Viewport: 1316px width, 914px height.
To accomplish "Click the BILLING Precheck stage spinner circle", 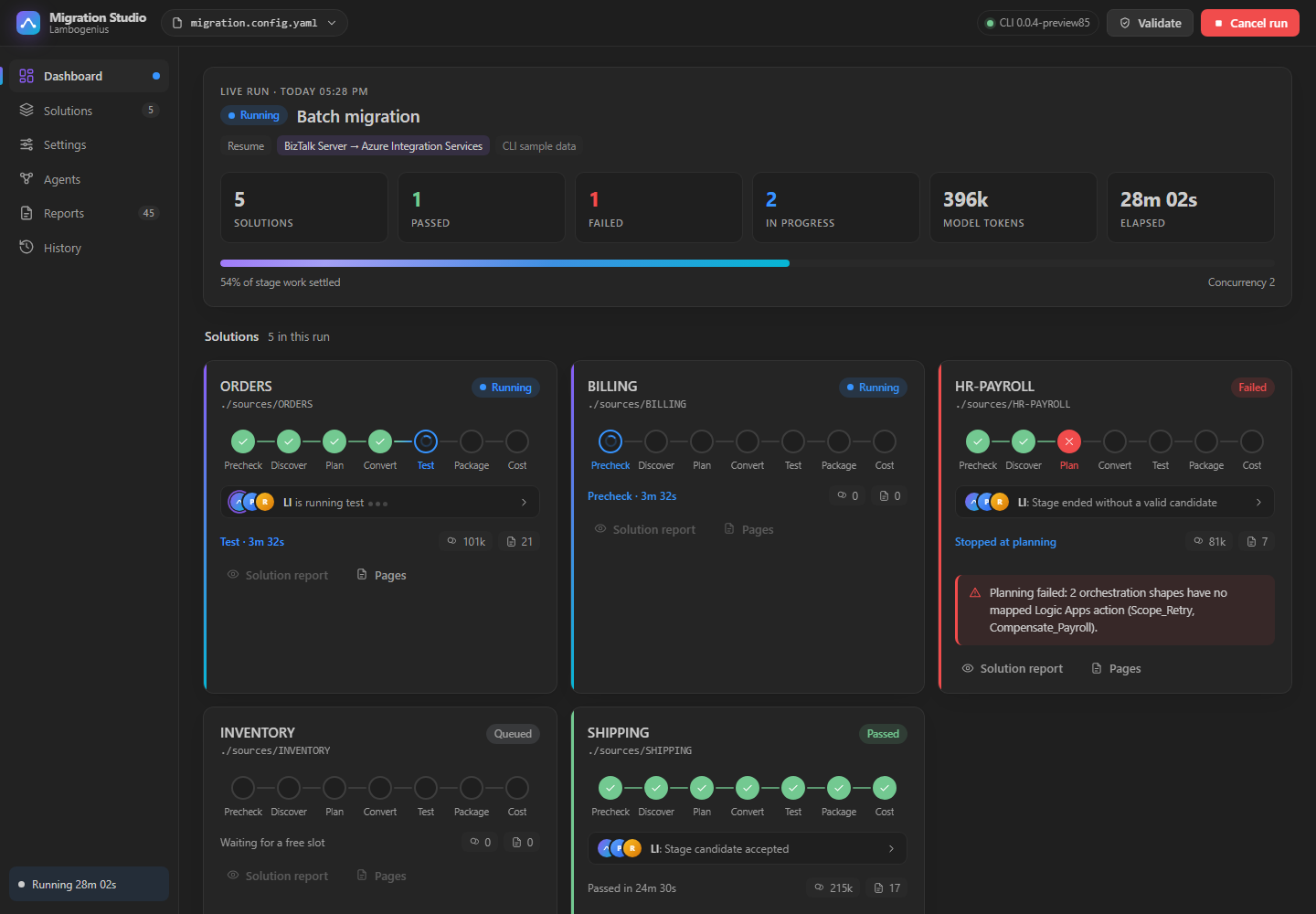I will (610, 441).
